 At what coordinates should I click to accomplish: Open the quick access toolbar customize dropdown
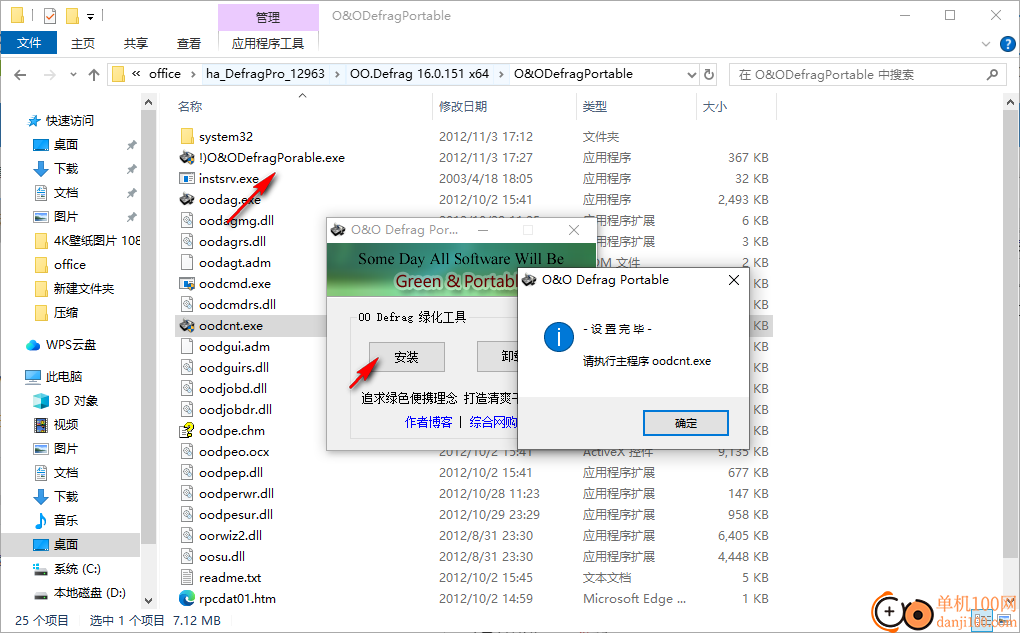pyautogui.click(x=90, y=16)
